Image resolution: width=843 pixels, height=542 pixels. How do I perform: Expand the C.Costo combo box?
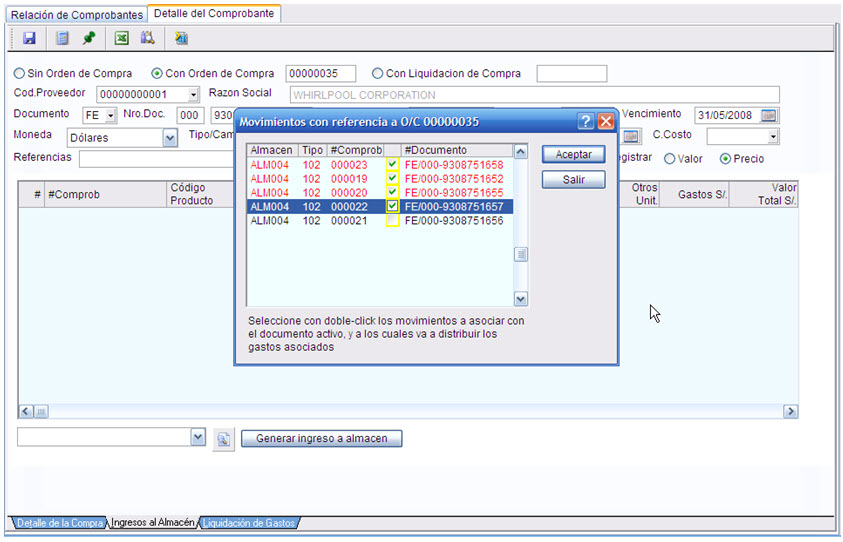772,137
